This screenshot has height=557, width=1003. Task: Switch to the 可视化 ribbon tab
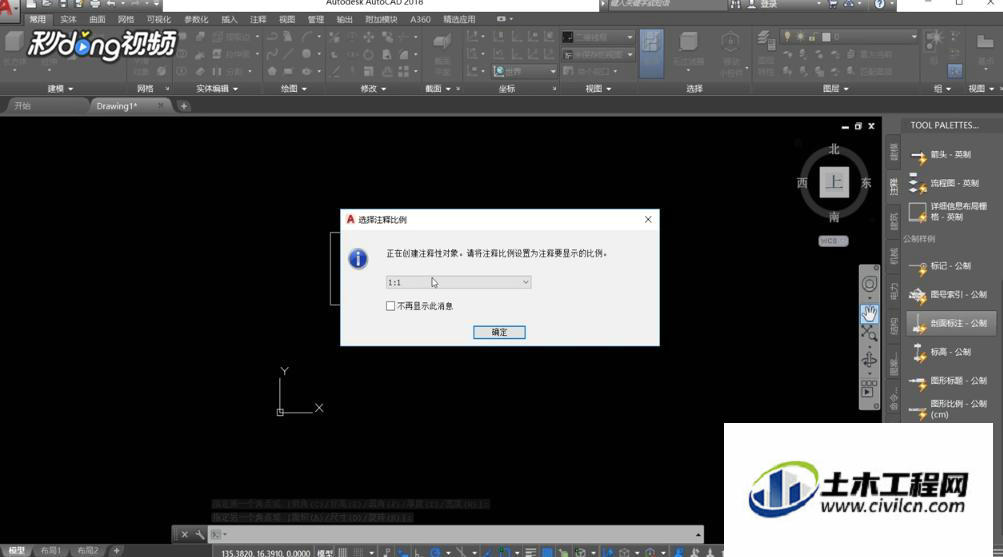click(159, 20)
